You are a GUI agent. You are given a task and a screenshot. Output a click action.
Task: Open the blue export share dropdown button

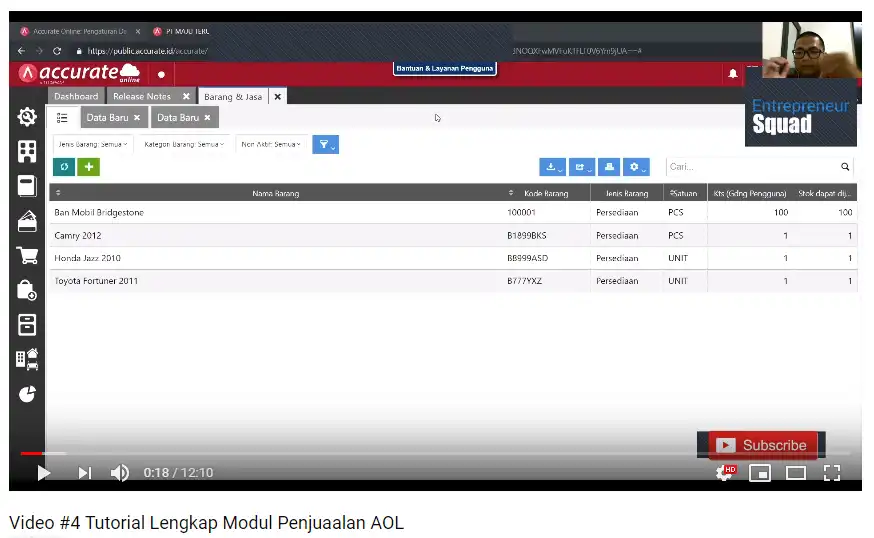581,167
